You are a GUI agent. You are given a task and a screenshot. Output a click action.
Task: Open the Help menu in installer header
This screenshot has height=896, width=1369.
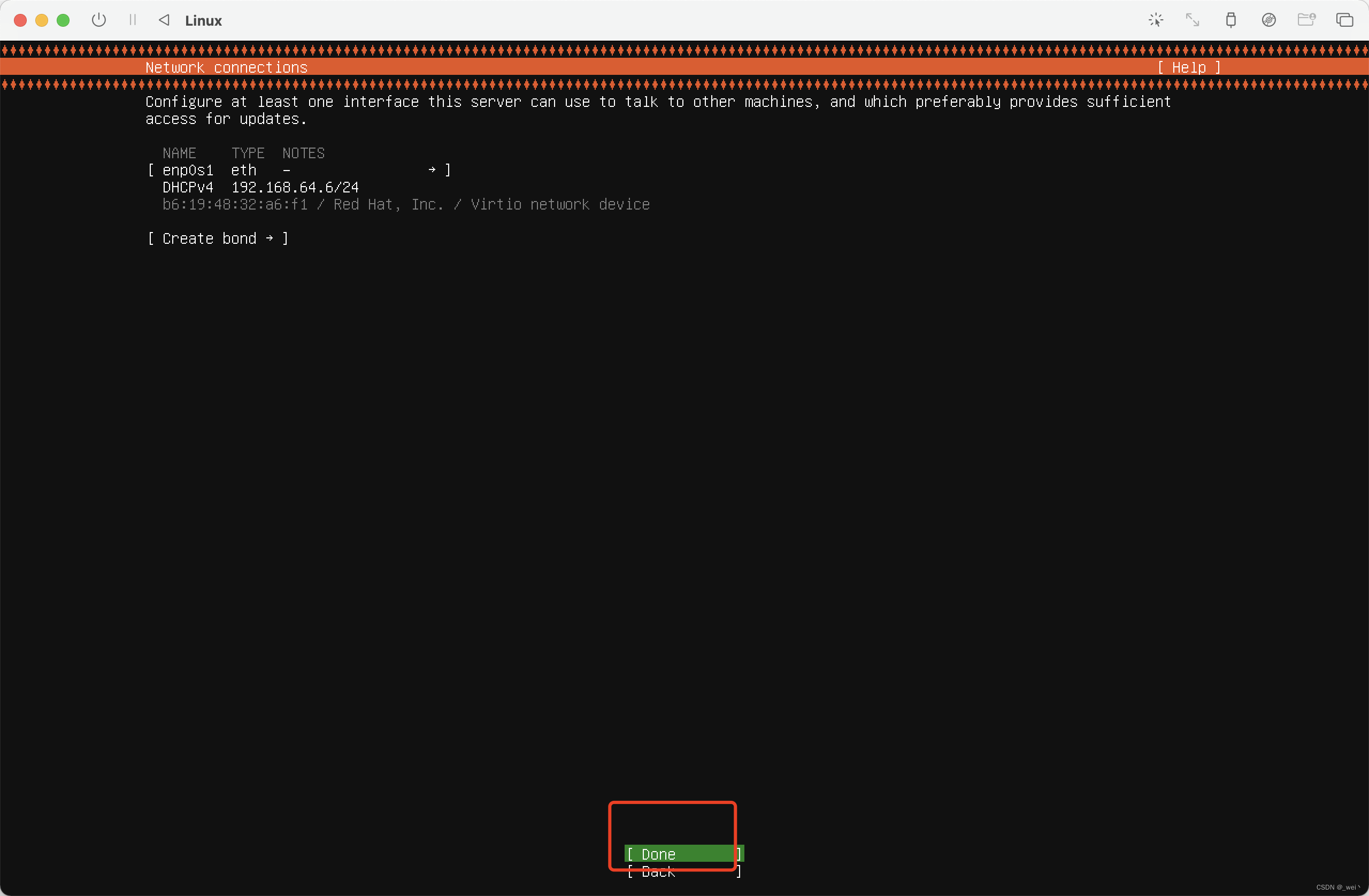click(x=1188, y=68)
